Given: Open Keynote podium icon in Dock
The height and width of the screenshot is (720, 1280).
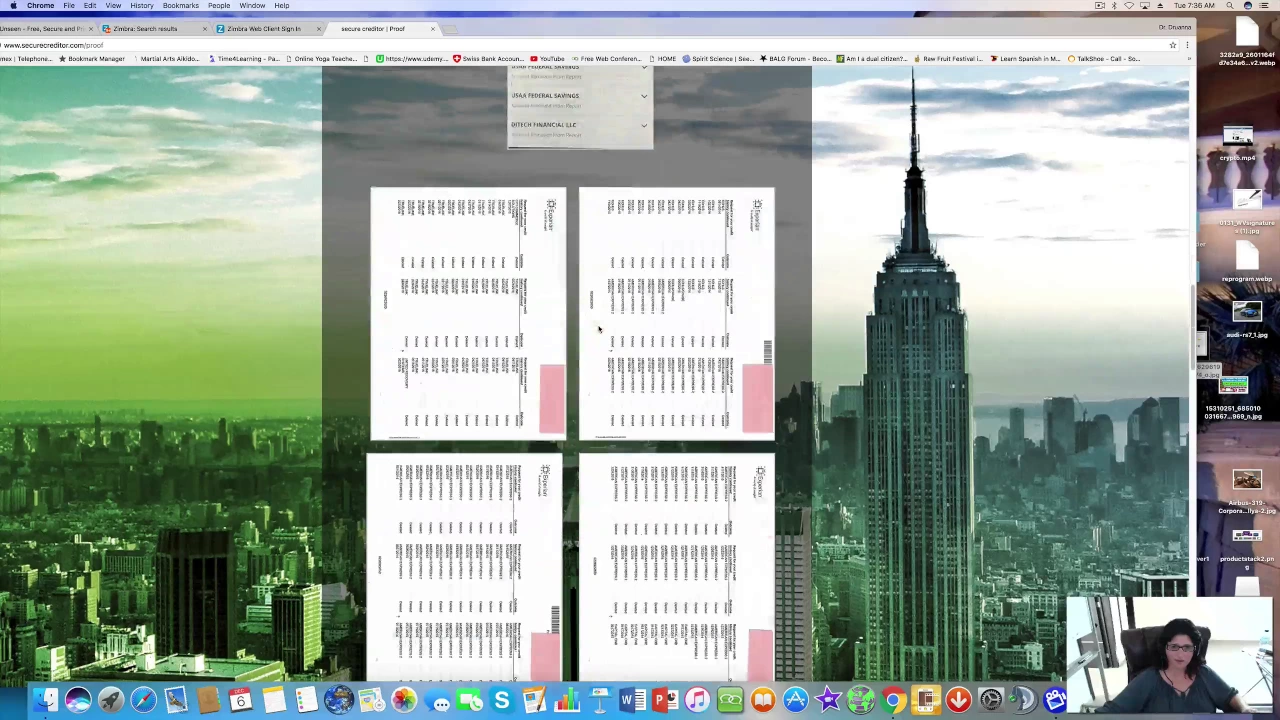Looking at the screenshot, I should pyautogui.click(x=600, y=700).
